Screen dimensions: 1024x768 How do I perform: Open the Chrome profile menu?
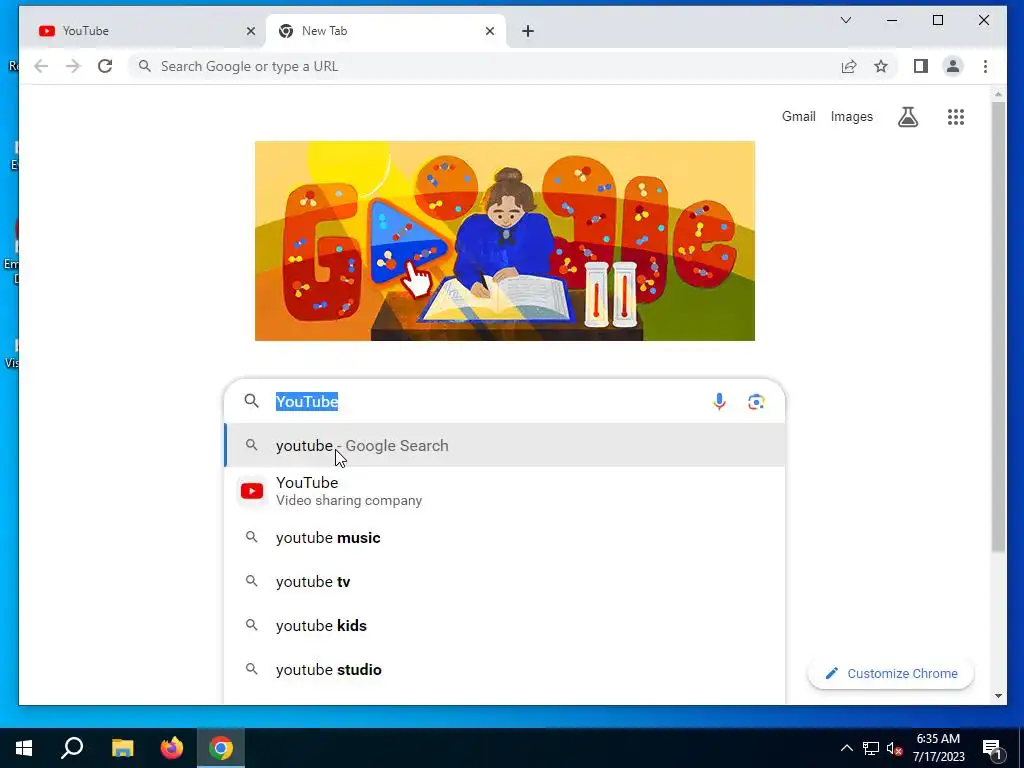tap(953, 66)
